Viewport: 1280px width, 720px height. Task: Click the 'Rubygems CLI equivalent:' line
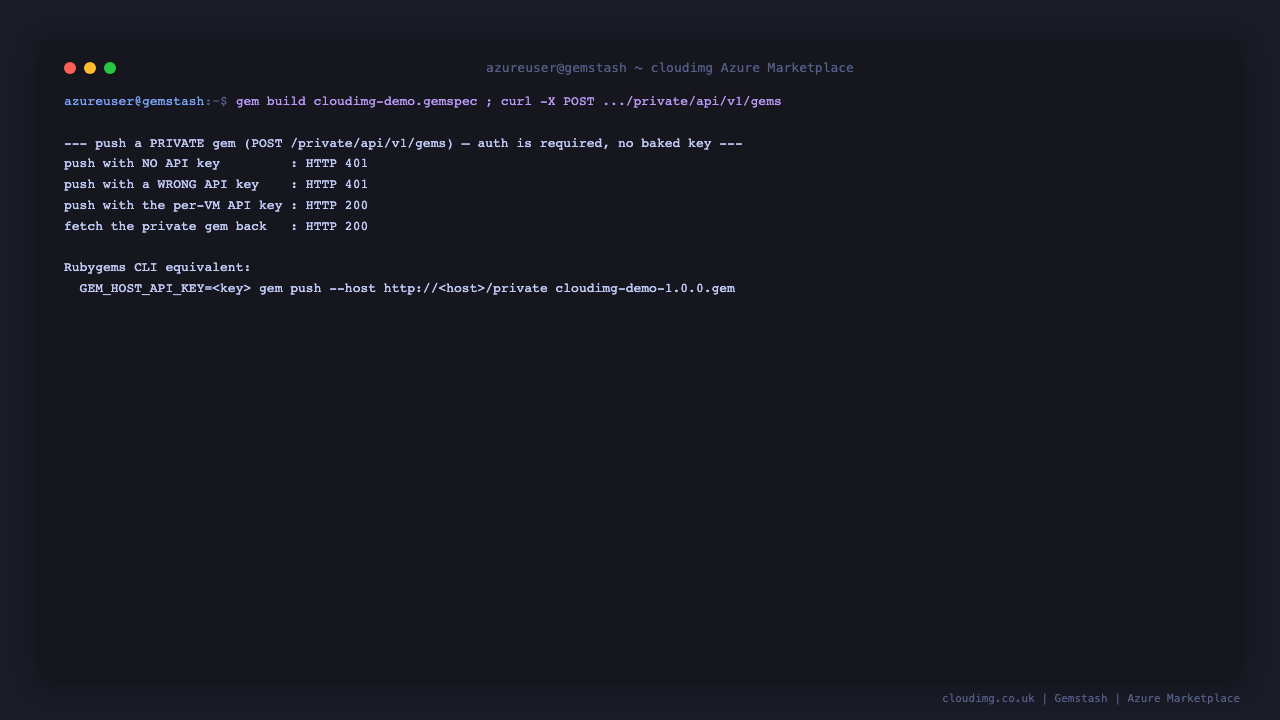(157, 268)
